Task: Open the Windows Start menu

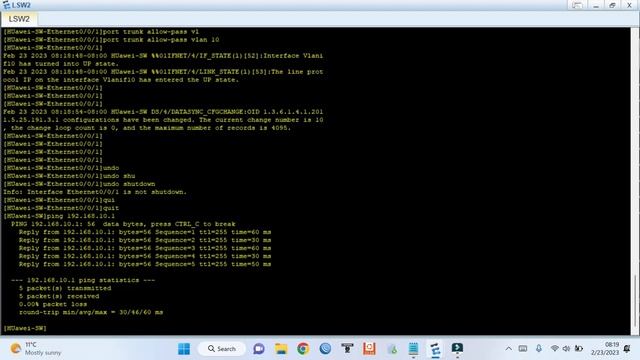Action: point(184,349)
